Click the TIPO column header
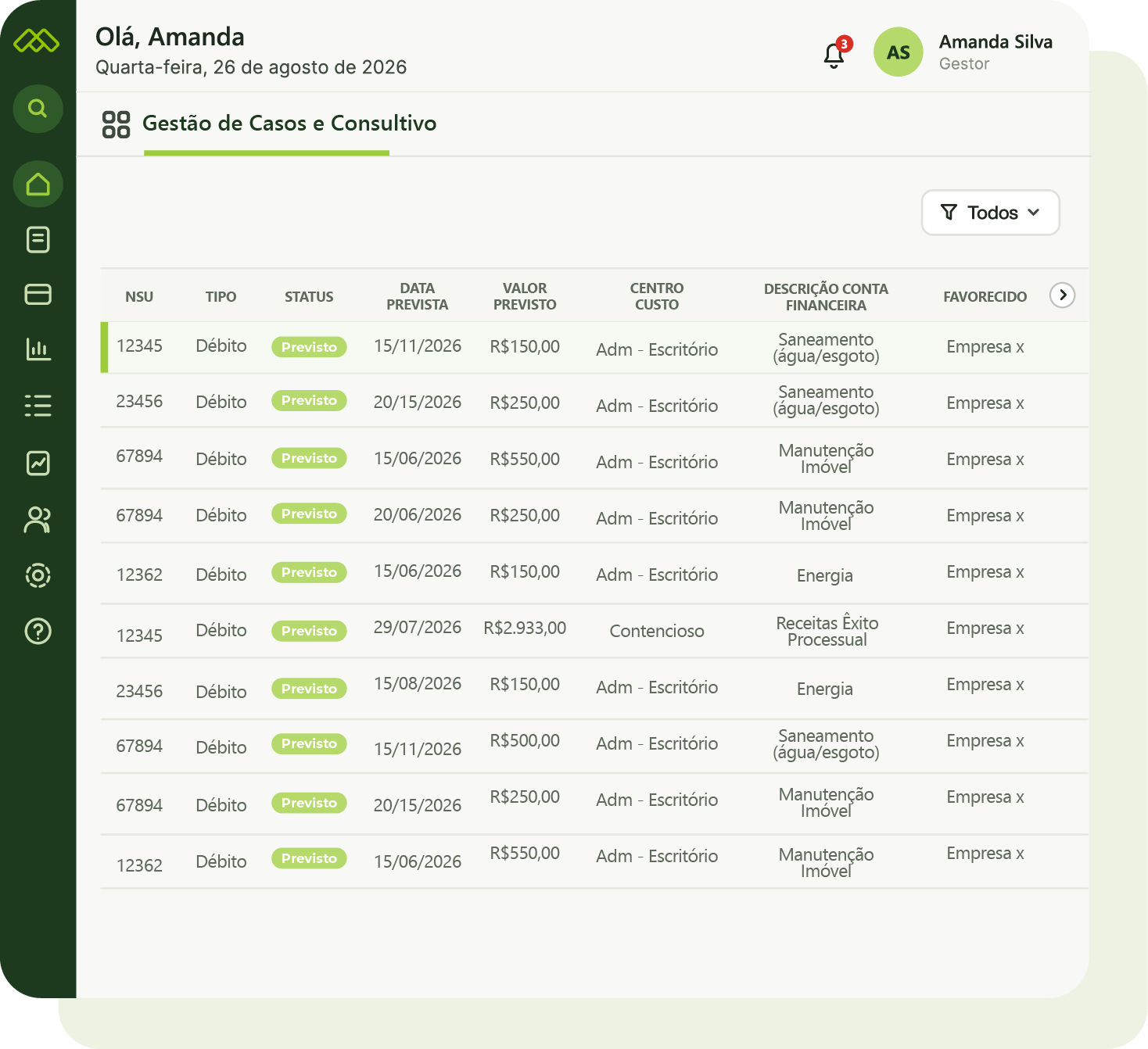The height and width of the screenshot is (1049, 1148). point(221,297)
